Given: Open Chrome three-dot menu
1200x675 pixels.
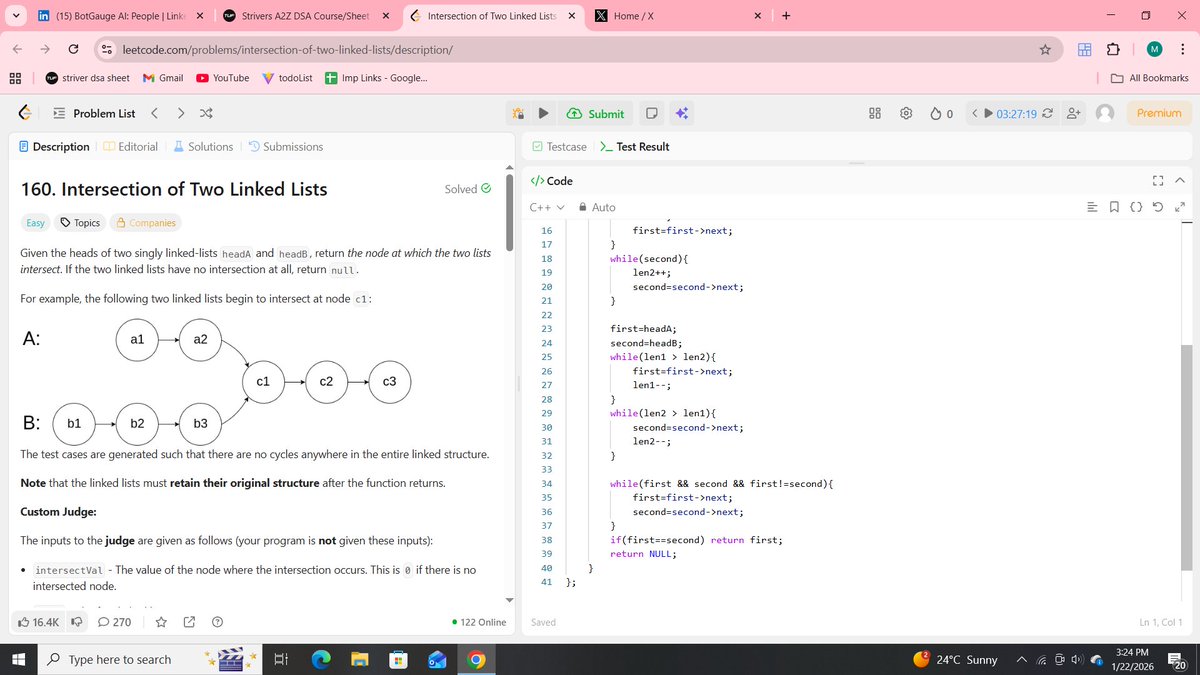Looking at the screenshot, I should coord(1182,49).
